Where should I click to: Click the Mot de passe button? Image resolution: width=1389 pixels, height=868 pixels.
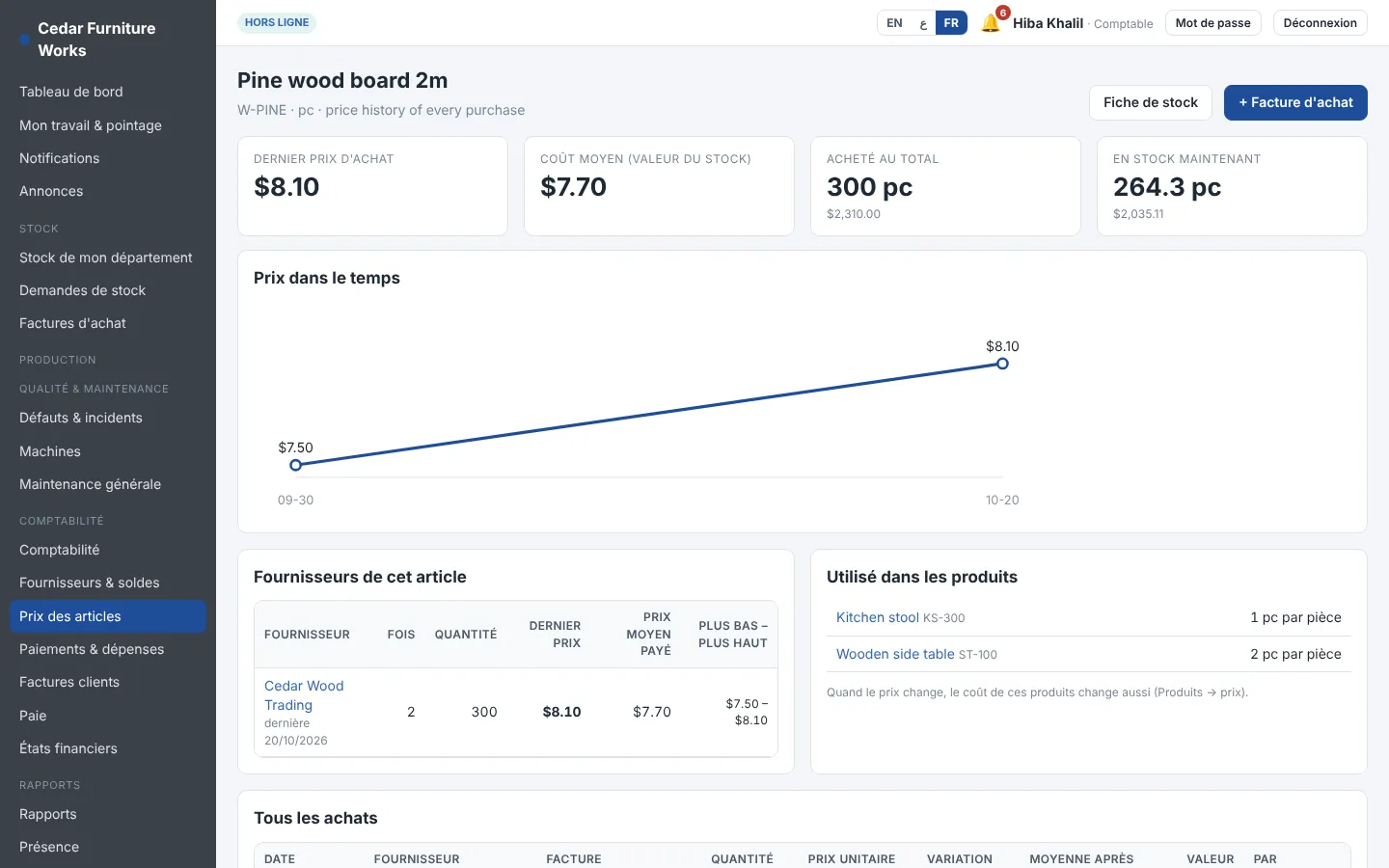pyautogui.click(x=1212, y=23)
